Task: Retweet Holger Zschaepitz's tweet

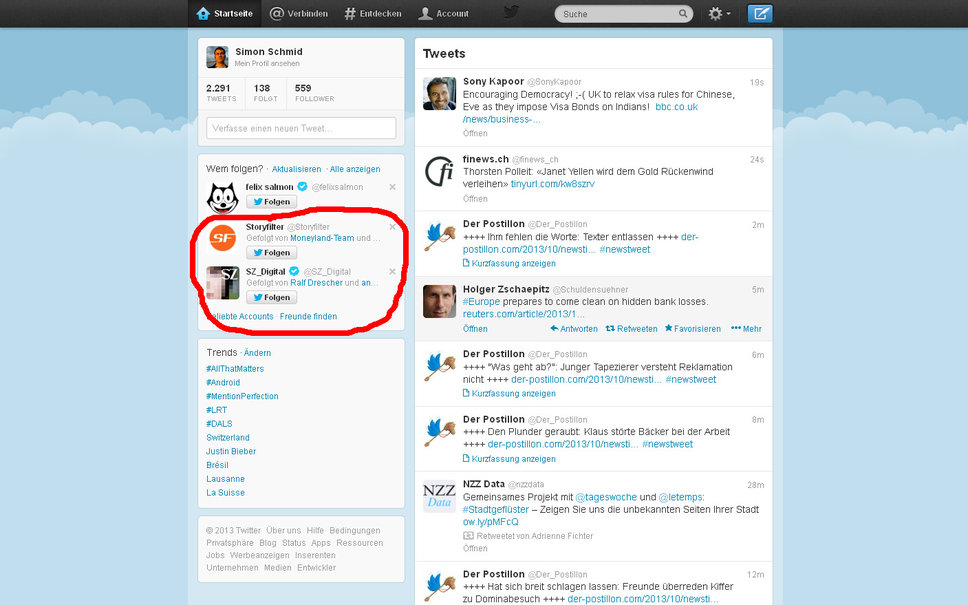Action: coord(632,329)
